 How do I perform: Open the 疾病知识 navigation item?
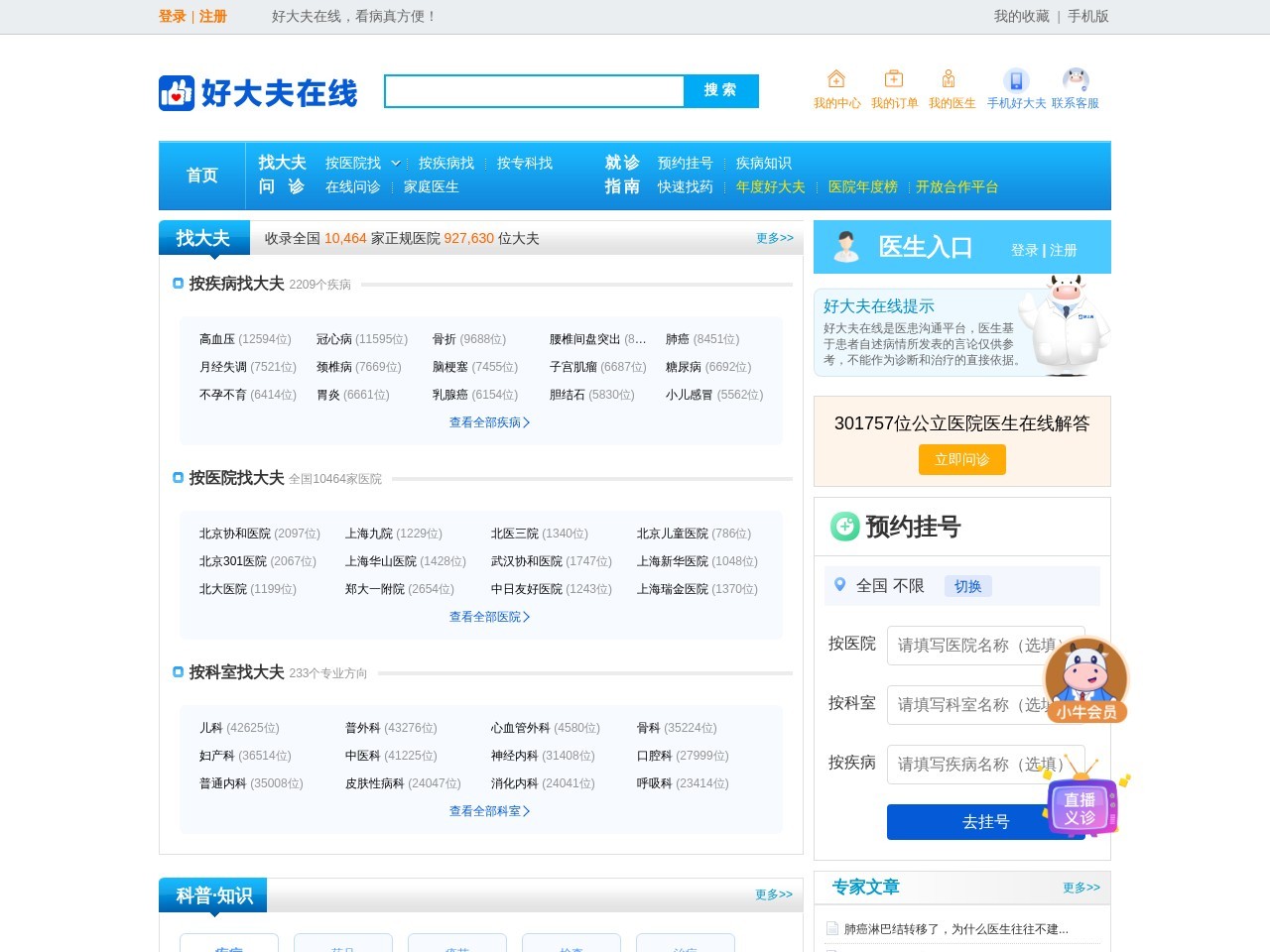coord(762,163)
